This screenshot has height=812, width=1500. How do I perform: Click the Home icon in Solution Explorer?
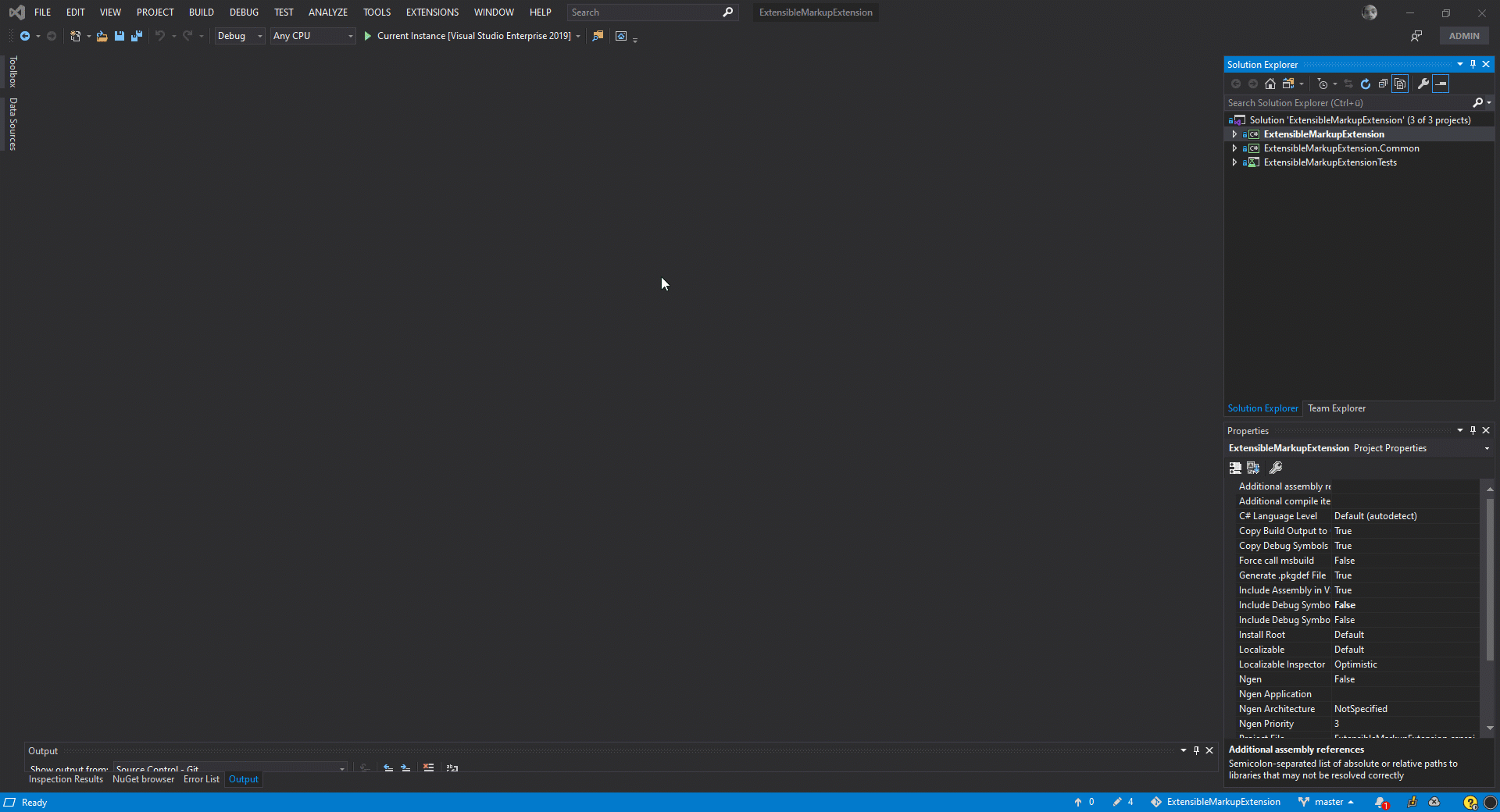coord(1270,84)
